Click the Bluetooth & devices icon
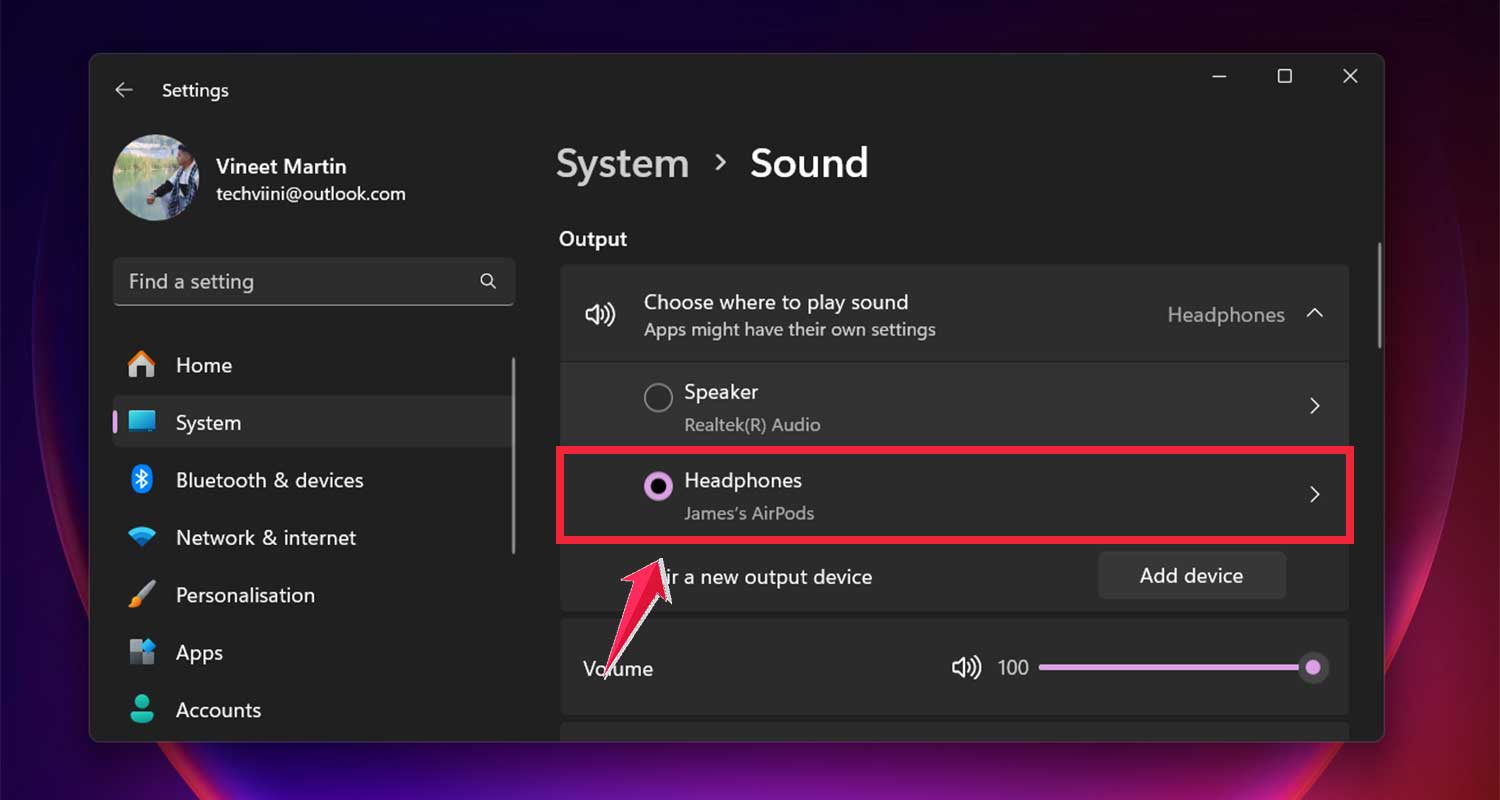This screenshot has width=1500, height=800. click(x=142, y=480)
